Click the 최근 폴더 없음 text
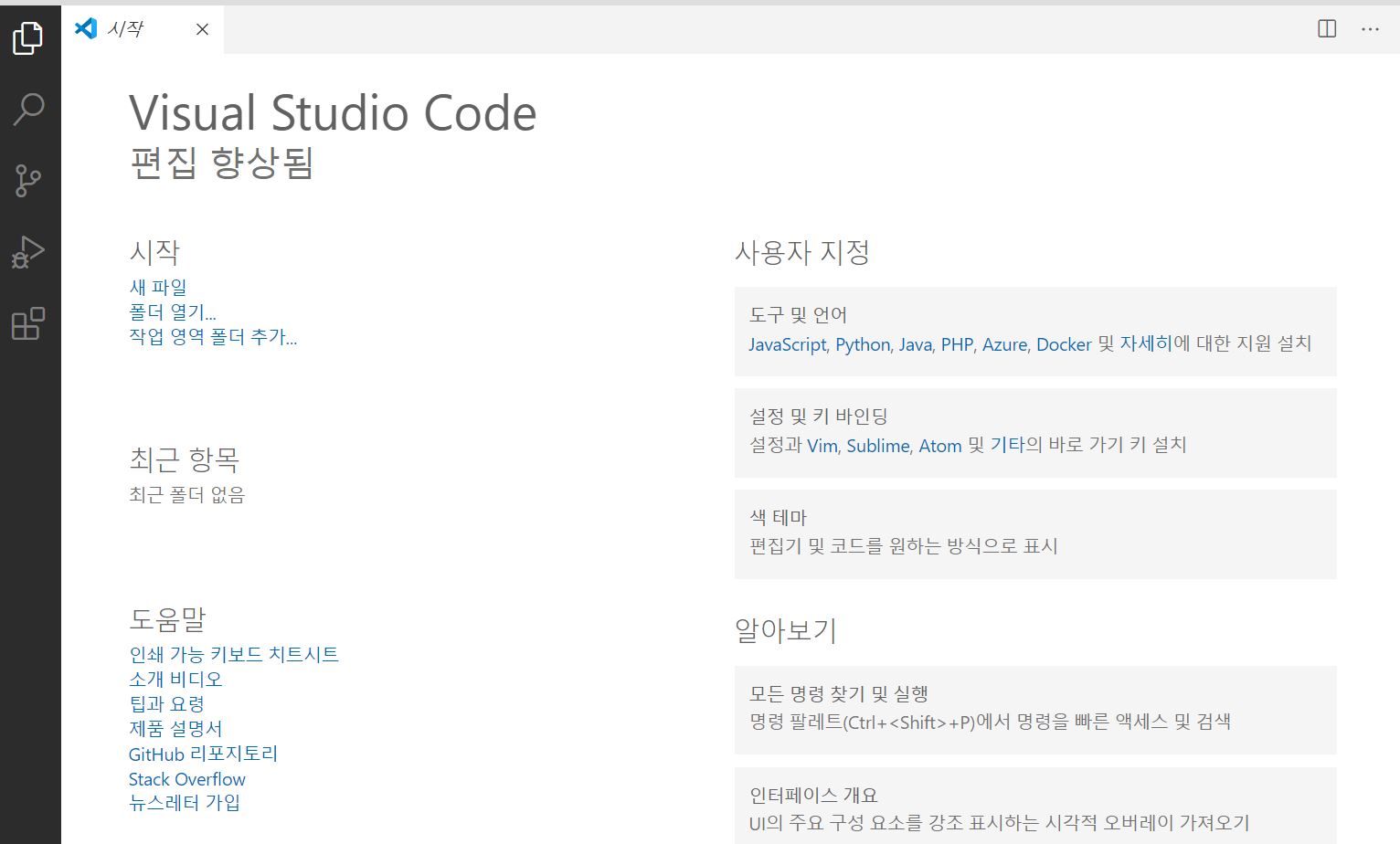The height and width of the screenshot is (844, 1400). 187,495
